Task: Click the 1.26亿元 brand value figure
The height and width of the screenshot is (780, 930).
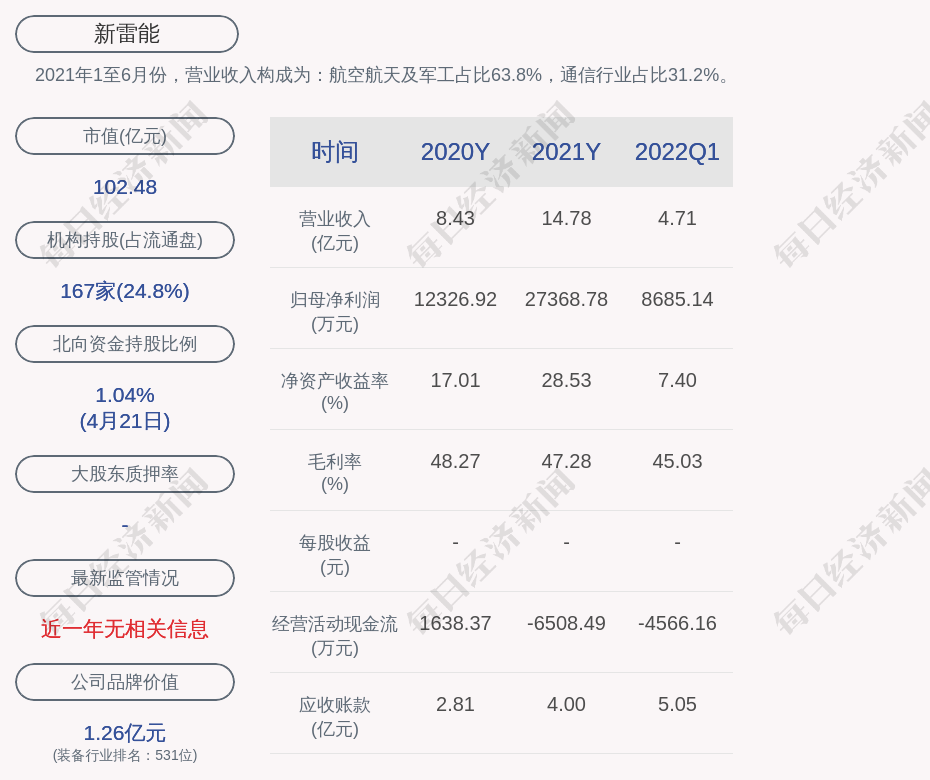Action: (125, 733)
